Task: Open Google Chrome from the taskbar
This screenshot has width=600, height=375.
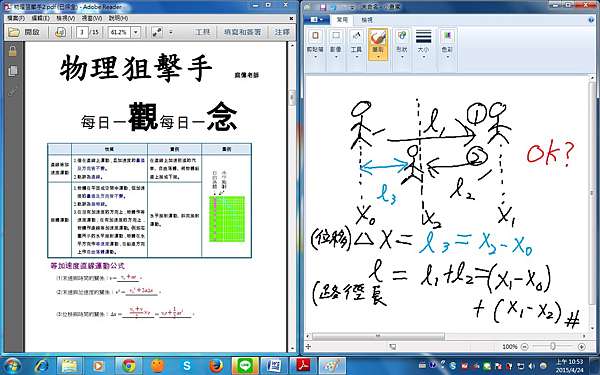Action: click(129, 366)
